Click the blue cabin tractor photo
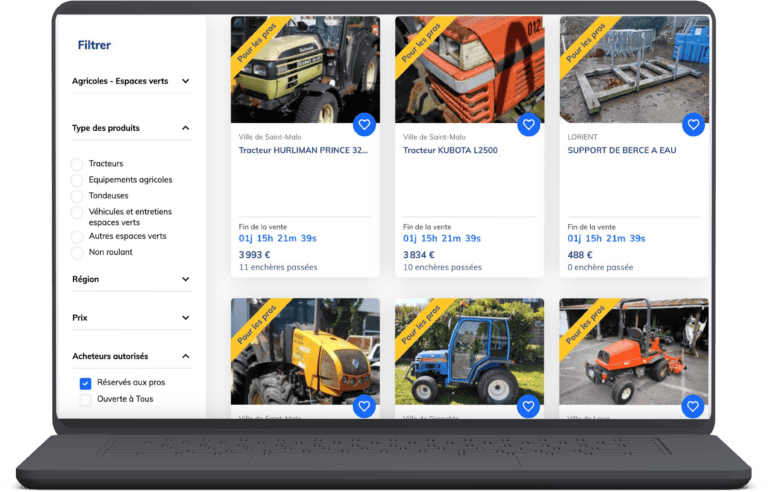The width and height of the screenshot is (768, 492). tap(469, 351)
